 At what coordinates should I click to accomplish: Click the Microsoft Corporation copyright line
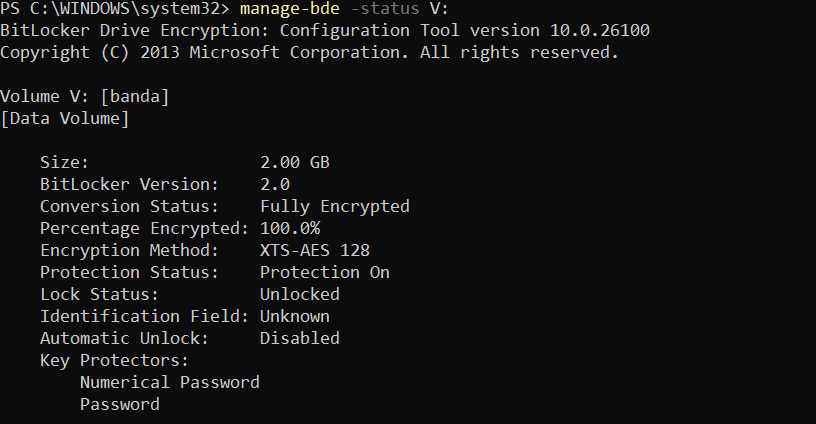coord(310,53)
